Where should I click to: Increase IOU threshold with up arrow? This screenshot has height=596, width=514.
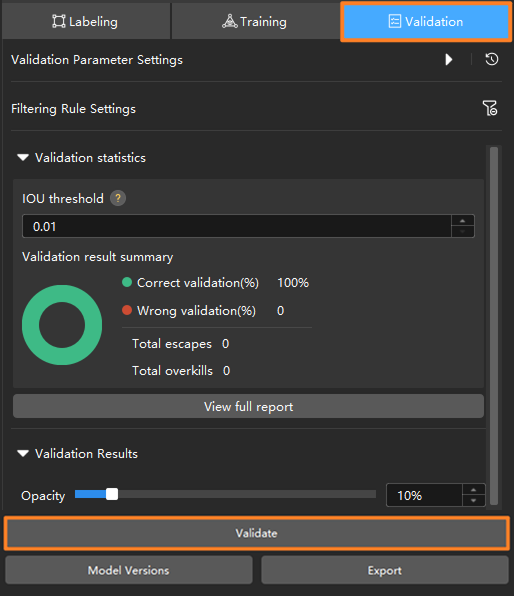(x=462, y=221)
